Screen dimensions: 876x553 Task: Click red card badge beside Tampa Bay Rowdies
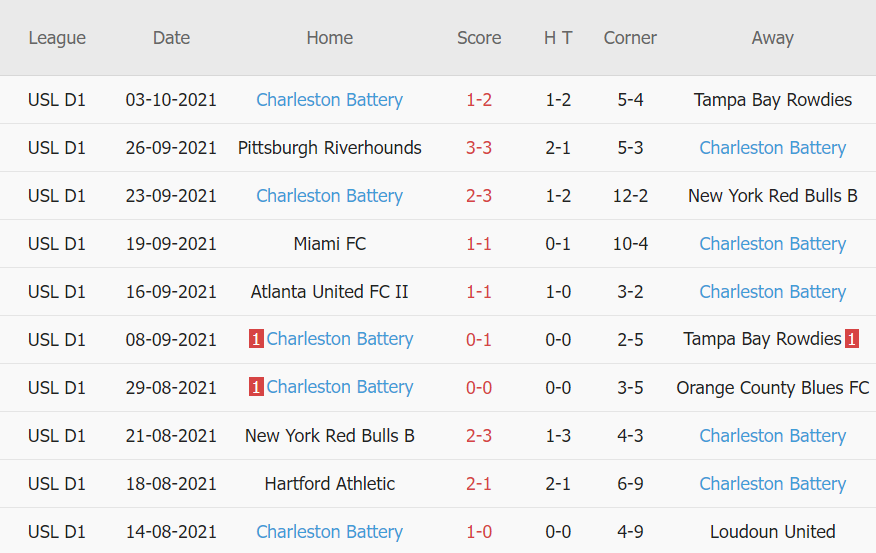pos(851,340)
